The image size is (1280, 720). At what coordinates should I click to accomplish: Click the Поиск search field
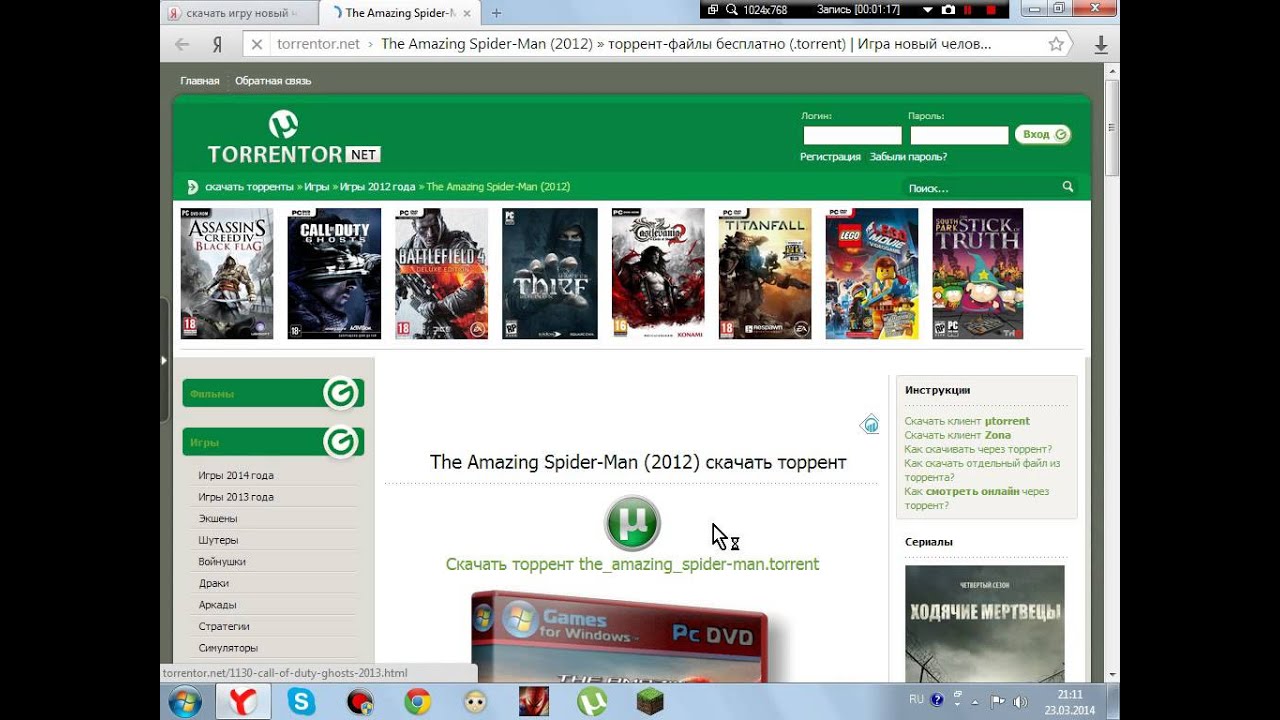[x=980, y=187]
